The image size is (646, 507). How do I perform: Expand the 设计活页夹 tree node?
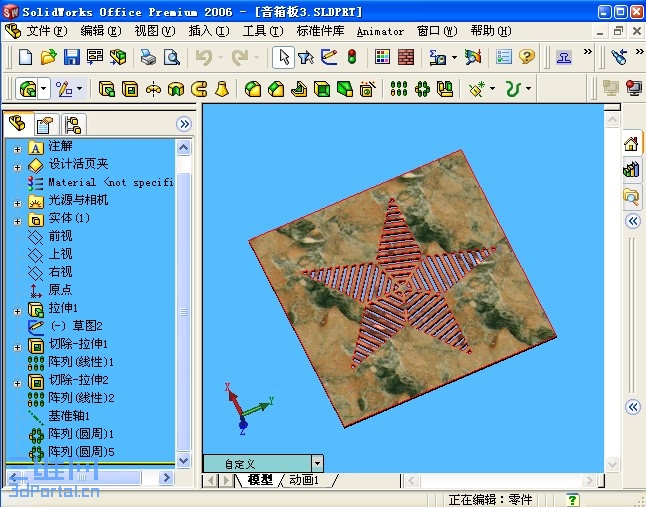click(17, 167)
